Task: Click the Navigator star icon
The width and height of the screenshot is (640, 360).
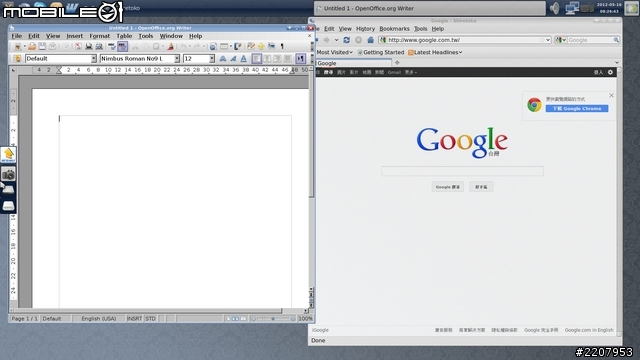Action: pyautogui.click(x=261, y=47)
